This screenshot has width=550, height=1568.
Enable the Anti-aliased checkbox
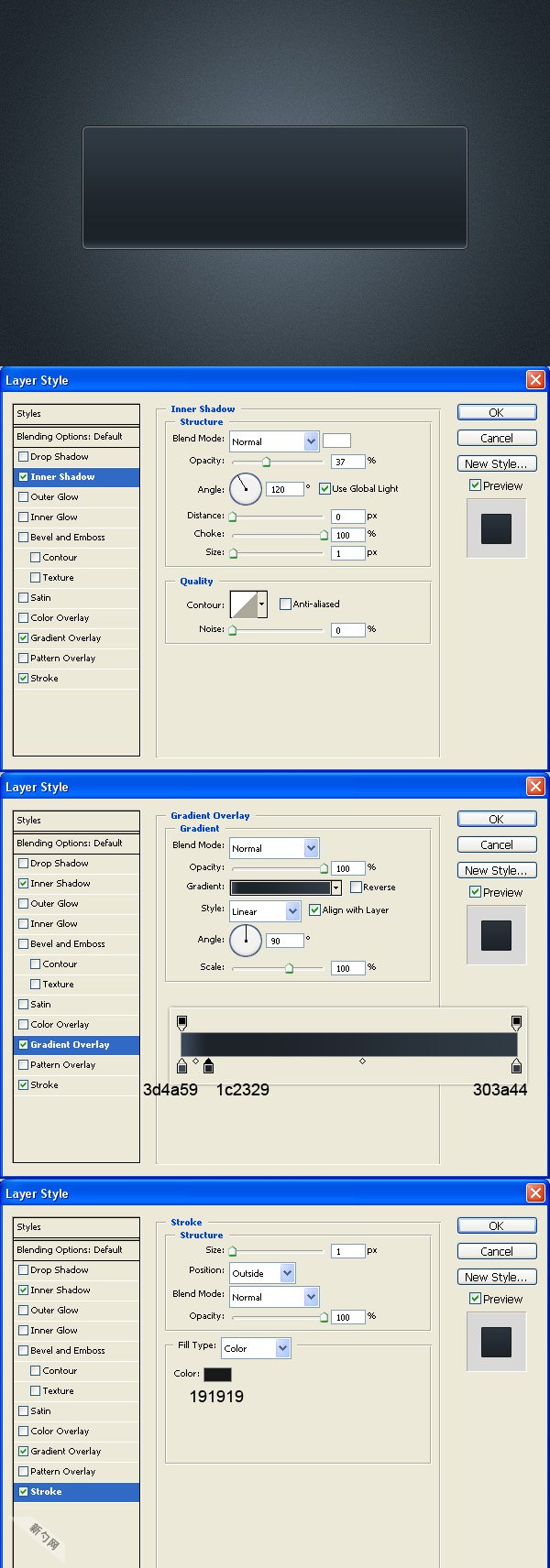pos(285,604)
